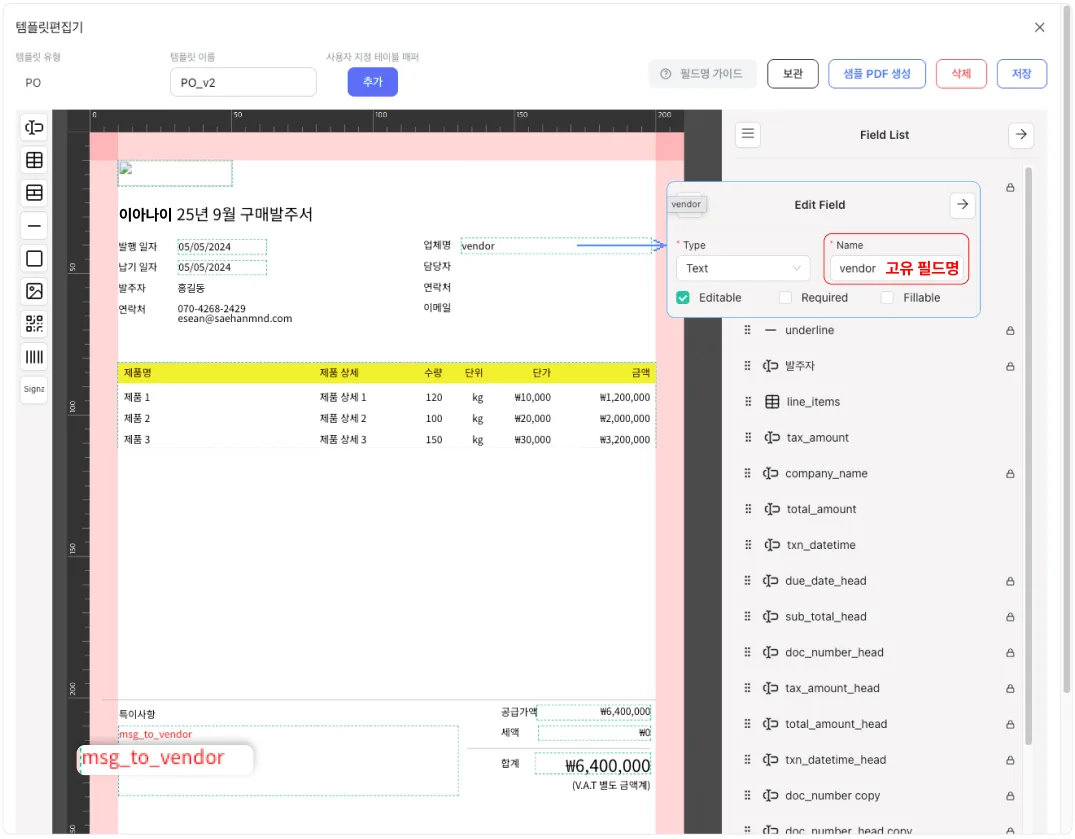
Task: Select the text field tool
Action: 34,127
